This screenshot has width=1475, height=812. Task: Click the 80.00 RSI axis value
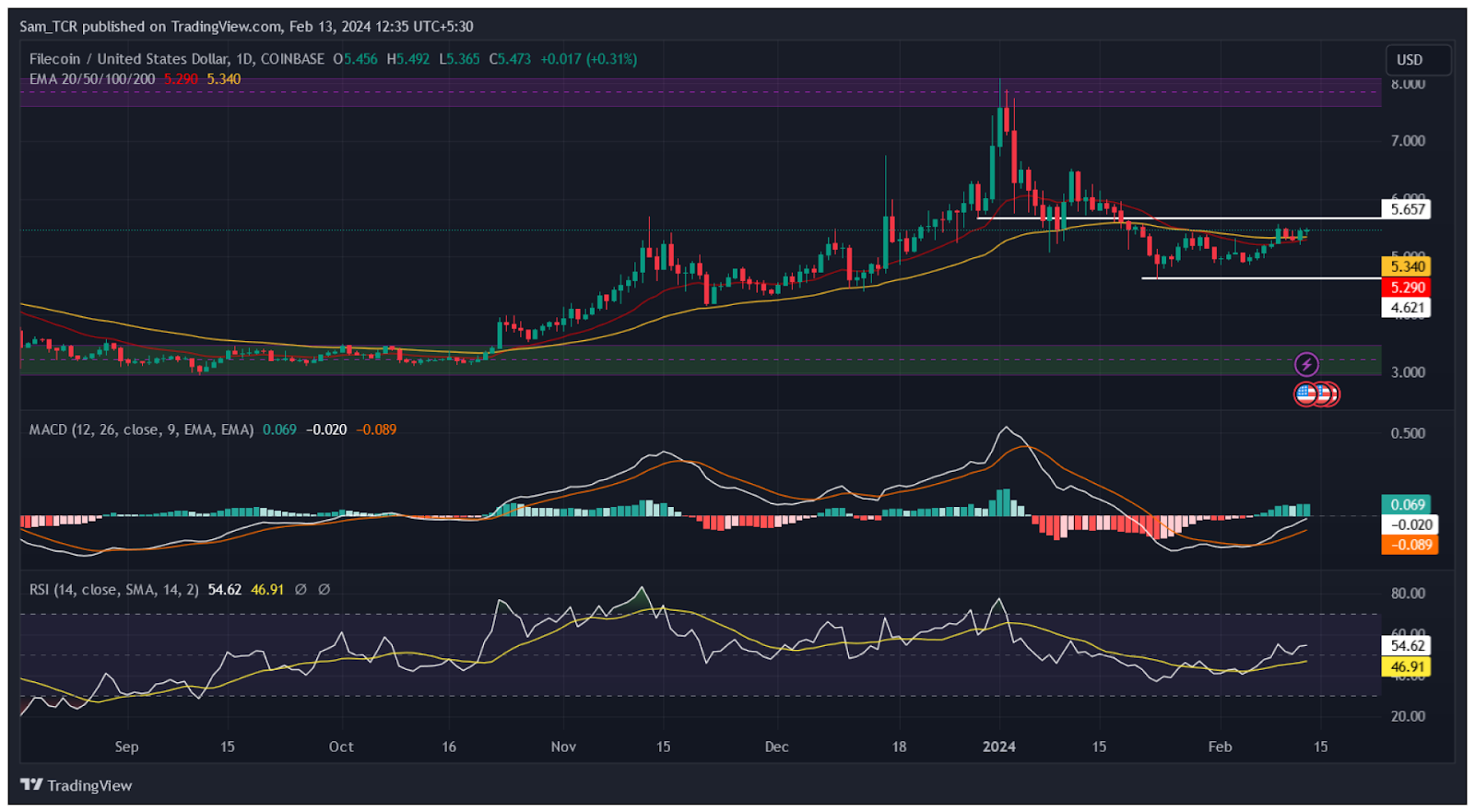click(x=1408, y=594)
